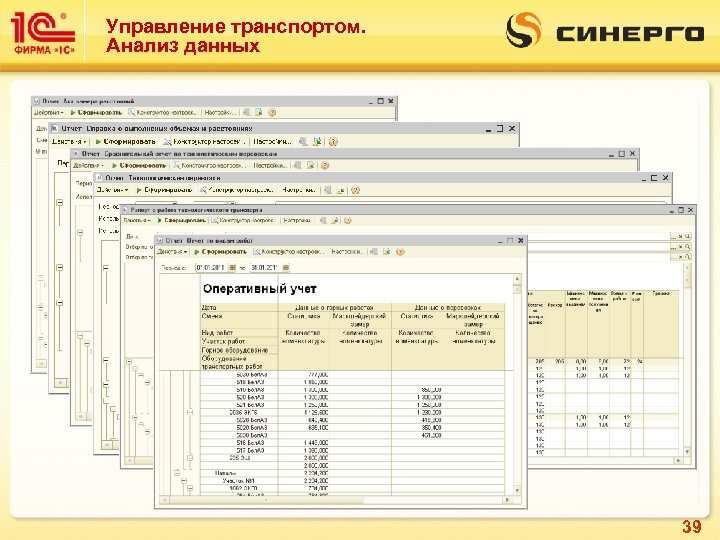Click period start date field 01.01.2011
This screenshot has width=720, height=540.
tap(212, 268)
